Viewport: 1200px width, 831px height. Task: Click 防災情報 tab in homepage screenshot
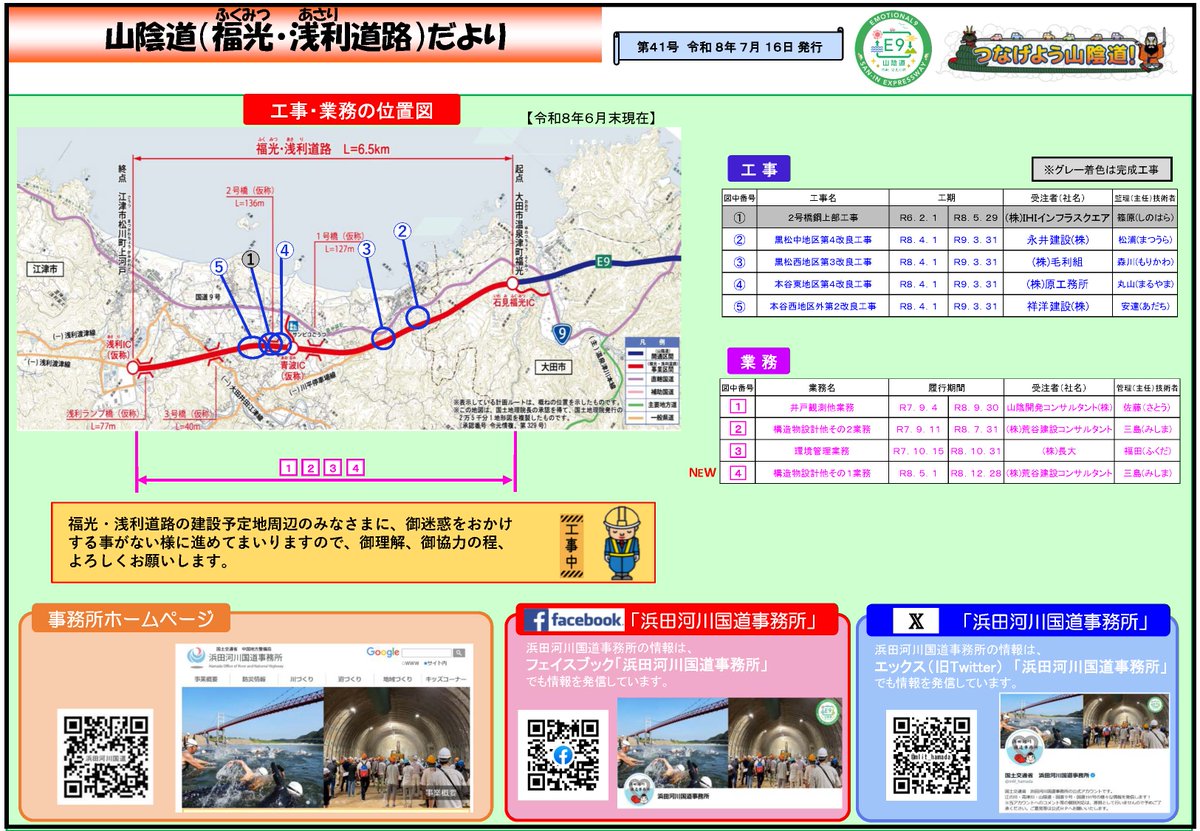pyautogui.click(x=253, y=679)
